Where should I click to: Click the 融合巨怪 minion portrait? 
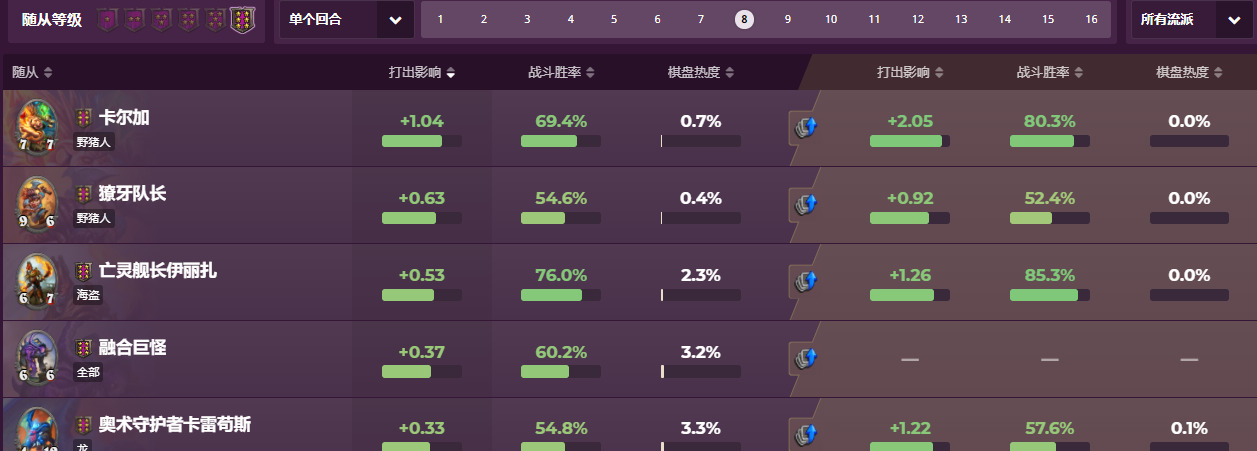pos(37,358)
